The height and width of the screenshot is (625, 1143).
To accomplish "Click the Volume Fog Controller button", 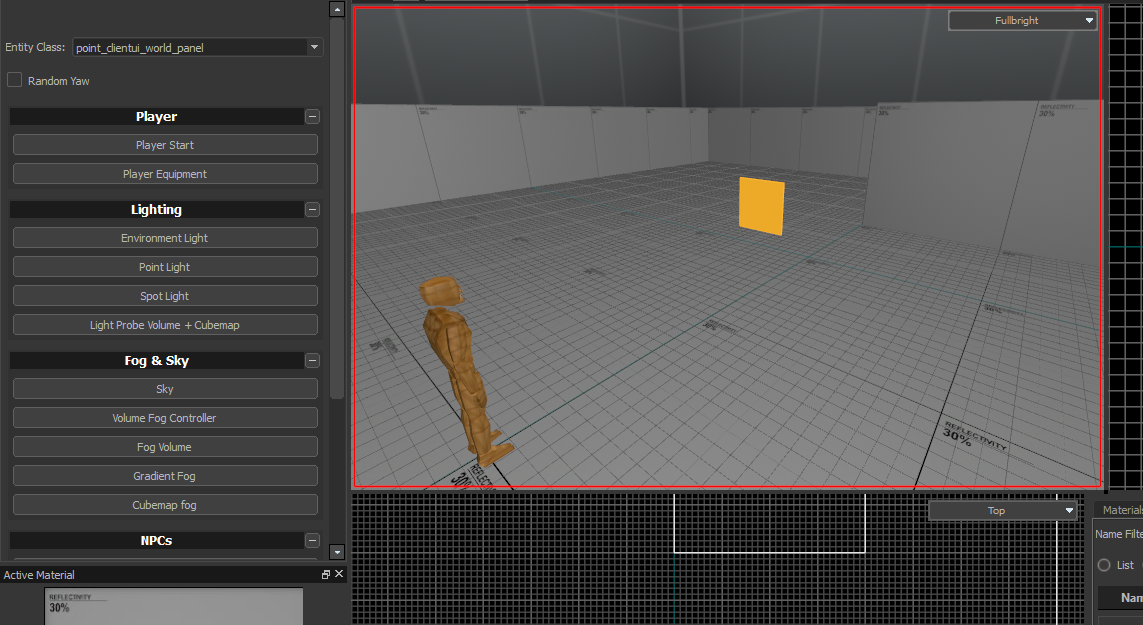I will tap(165, 418).
